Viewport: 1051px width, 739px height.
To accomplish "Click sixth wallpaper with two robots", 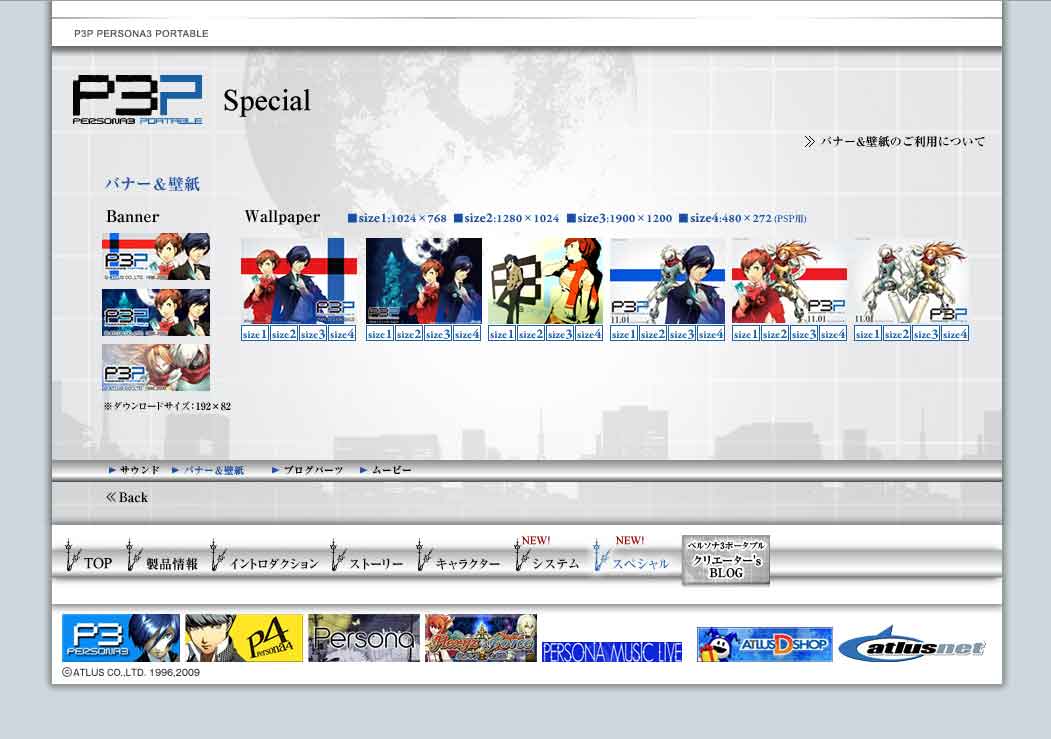I will coord(912,281).
